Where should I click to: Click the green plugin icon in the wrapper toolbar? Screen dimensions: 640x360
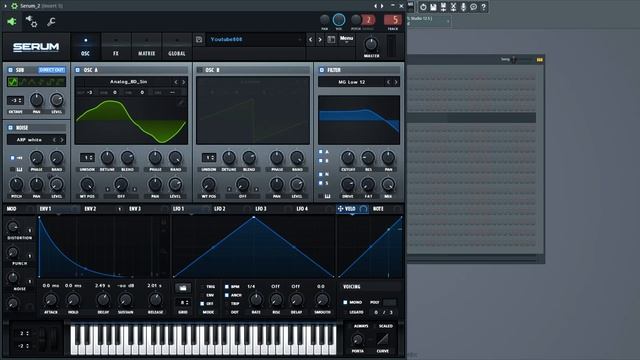12,22
